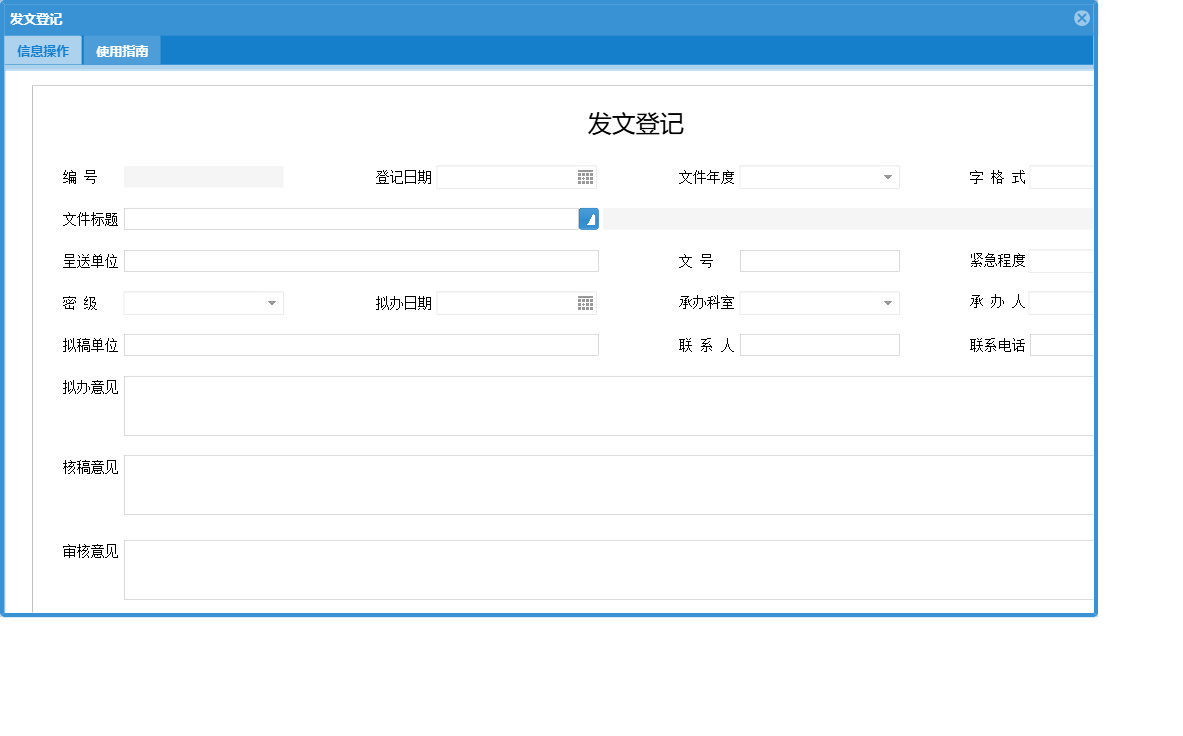
Task: Click inside the 审核意见 text area
Action: pyautogui.click(x=600, y=567)
